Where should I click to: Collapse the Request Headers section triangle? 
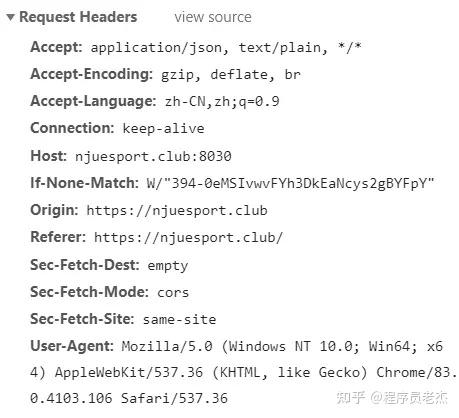point(10,17)
